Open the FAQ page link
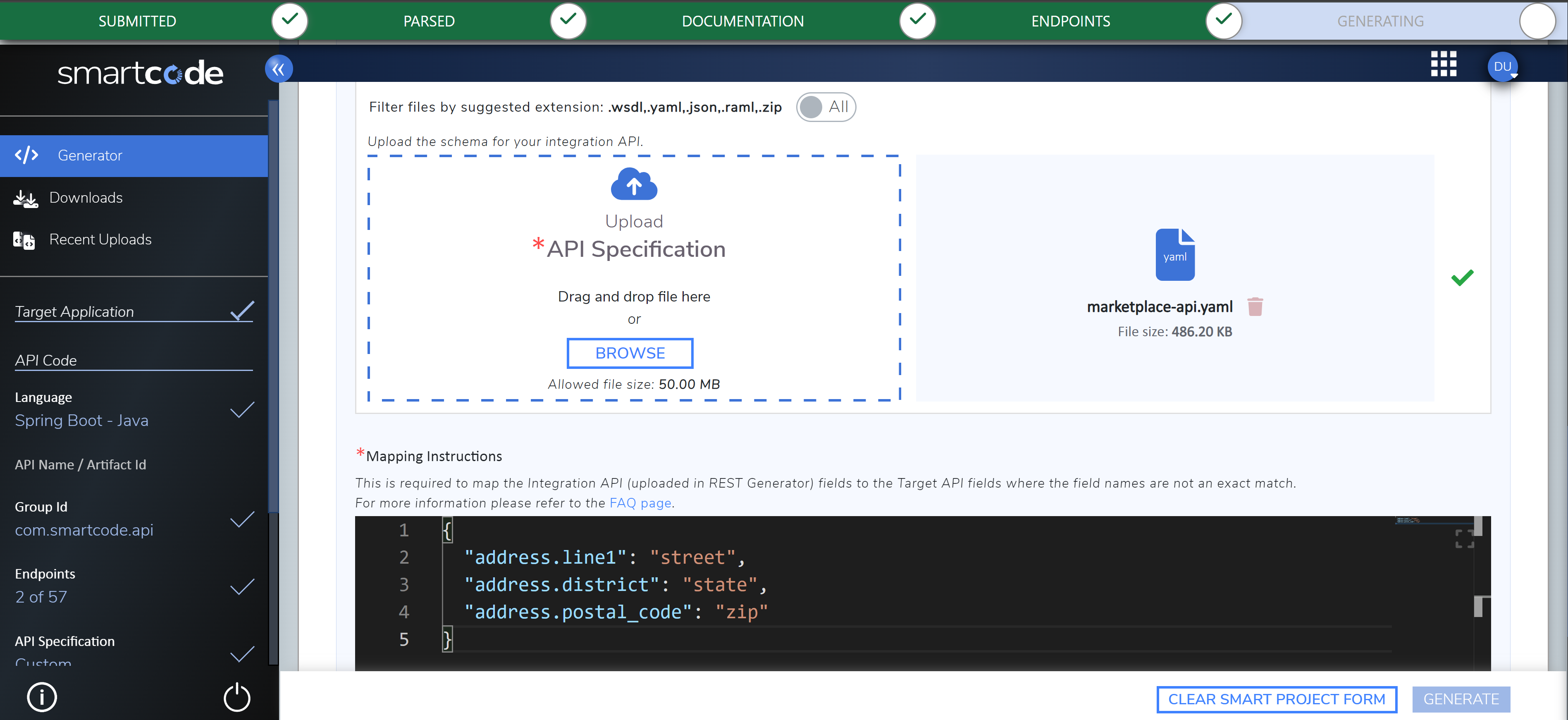Image resolution: width=1568 pixels, height=720 pixels. click(x=640, y=503)
